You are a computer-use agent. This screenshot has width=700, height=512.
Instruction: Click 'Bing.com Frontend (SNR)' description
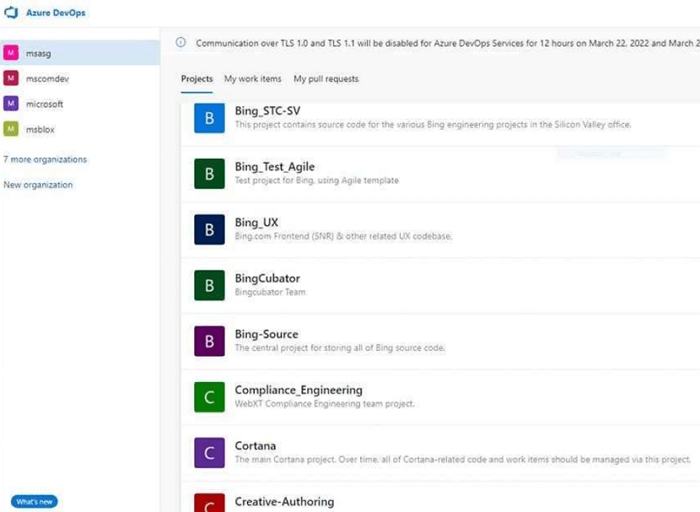[343, 236]
